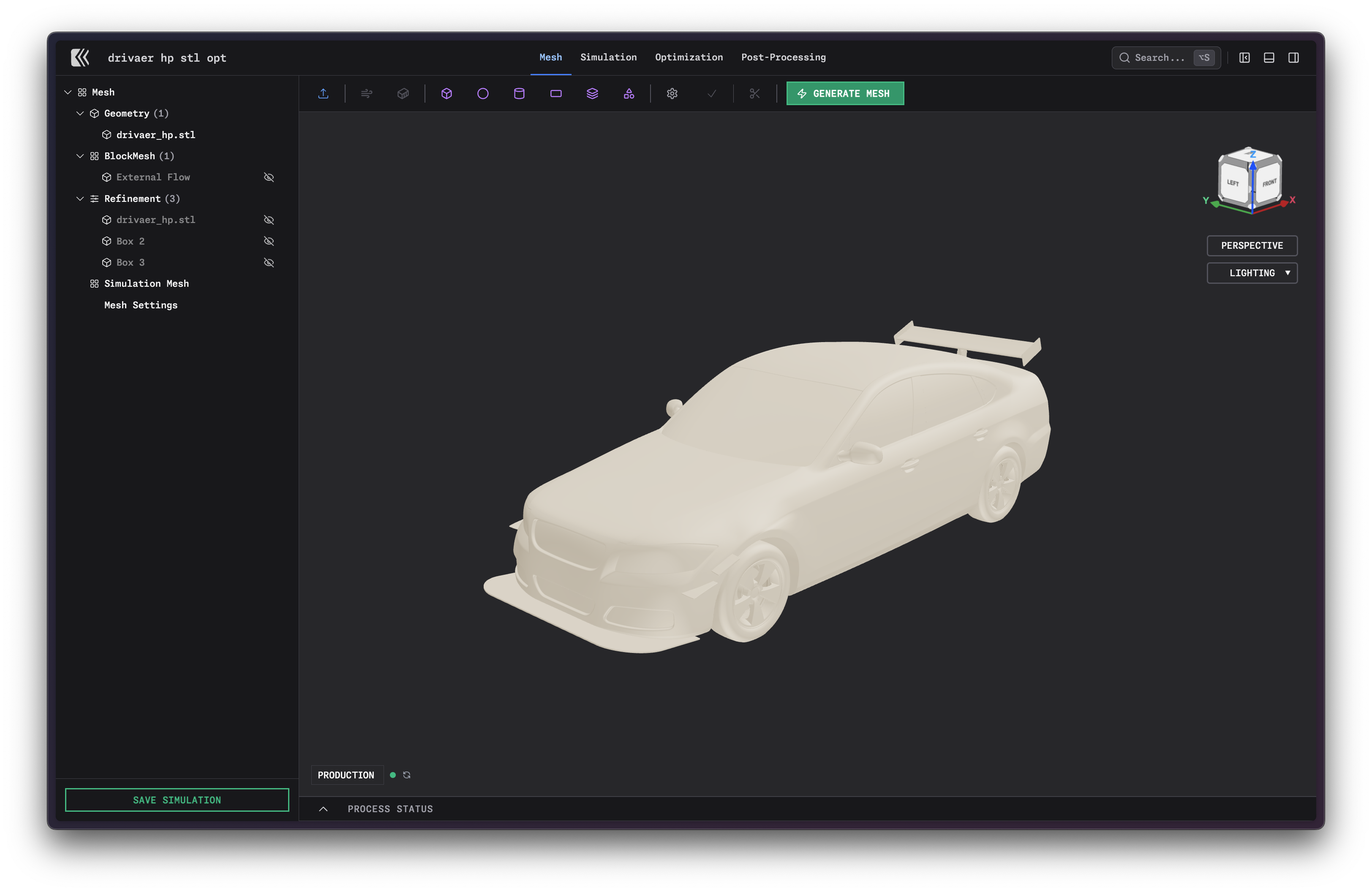Toggle visibility of Box 3
The image size is (1372, 892).
coord(269,262)
